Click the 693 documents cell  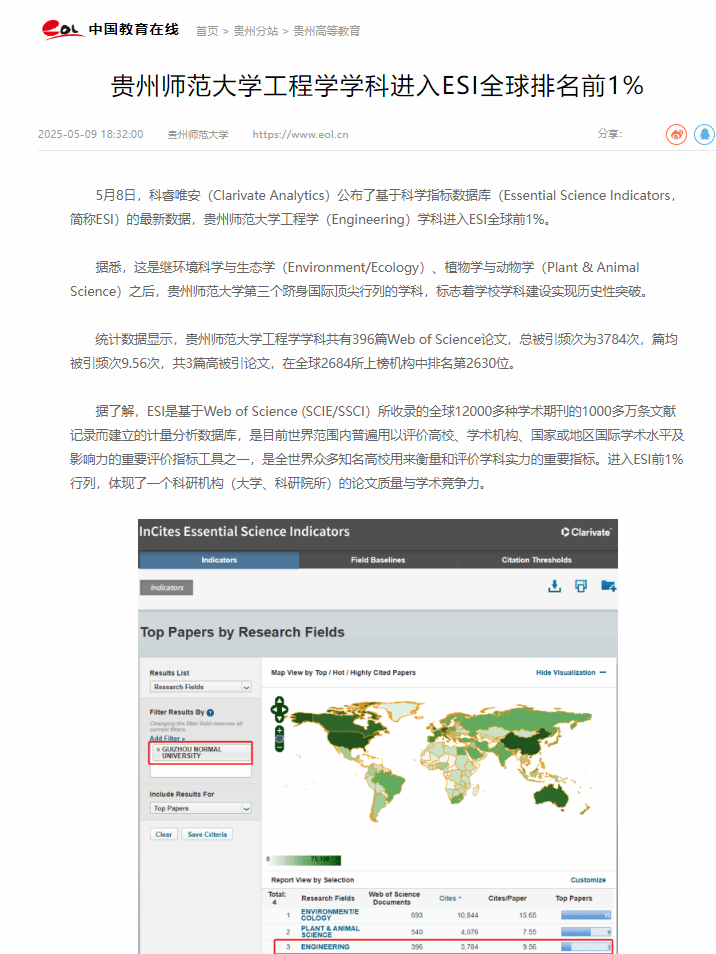417,915
